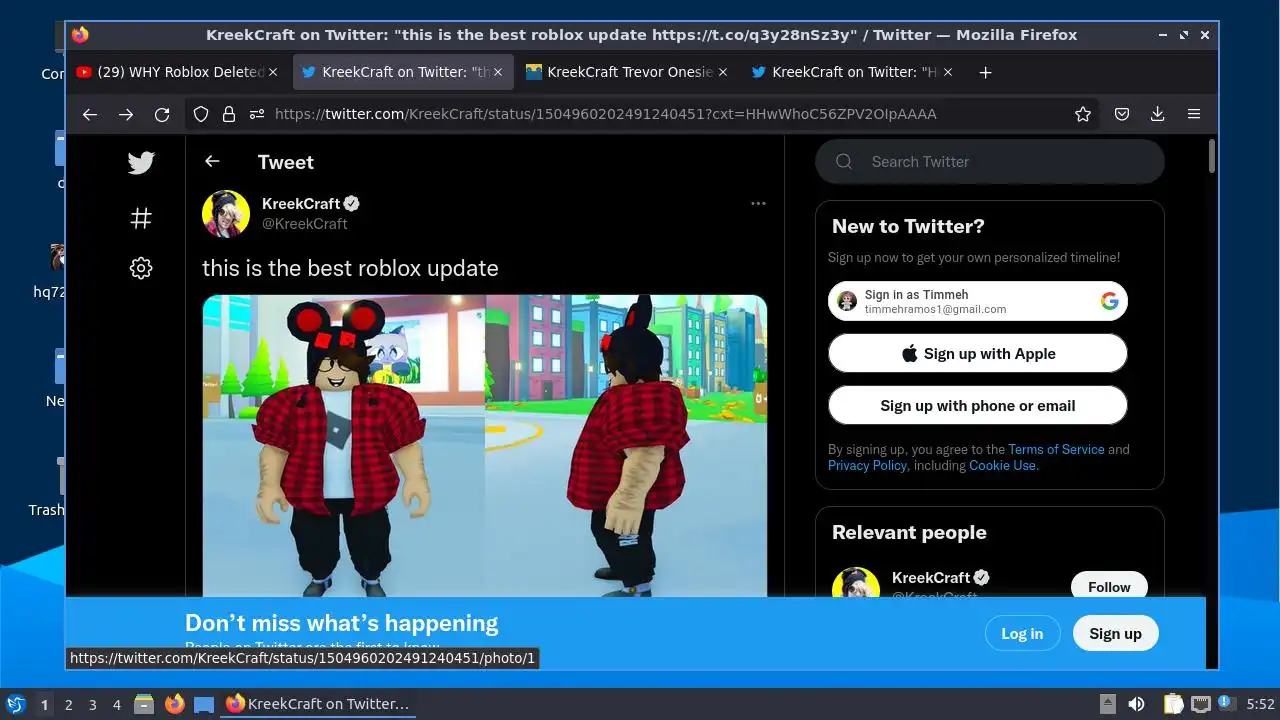This screenshot has width=1280, height=720.
Task: Open Firefox downloads panel
Action: (x=1158, y=114)
